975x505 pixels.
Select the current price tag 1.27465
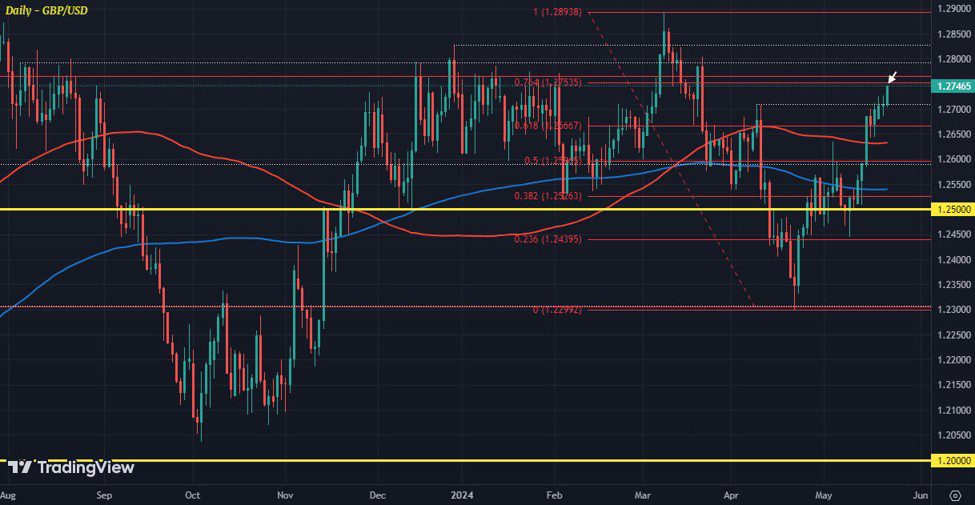pyautogui.click(x=953, y=87)
